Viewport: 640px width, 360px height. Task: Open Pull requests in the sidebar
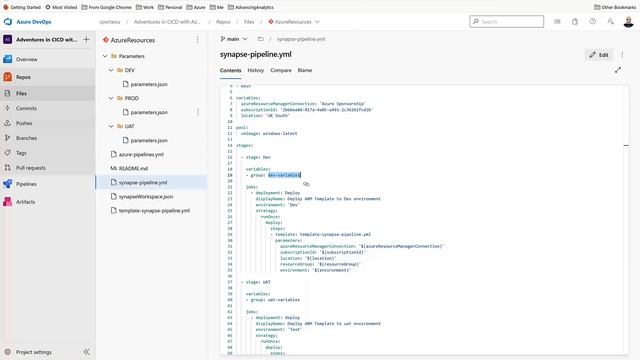tap(31, 168)
